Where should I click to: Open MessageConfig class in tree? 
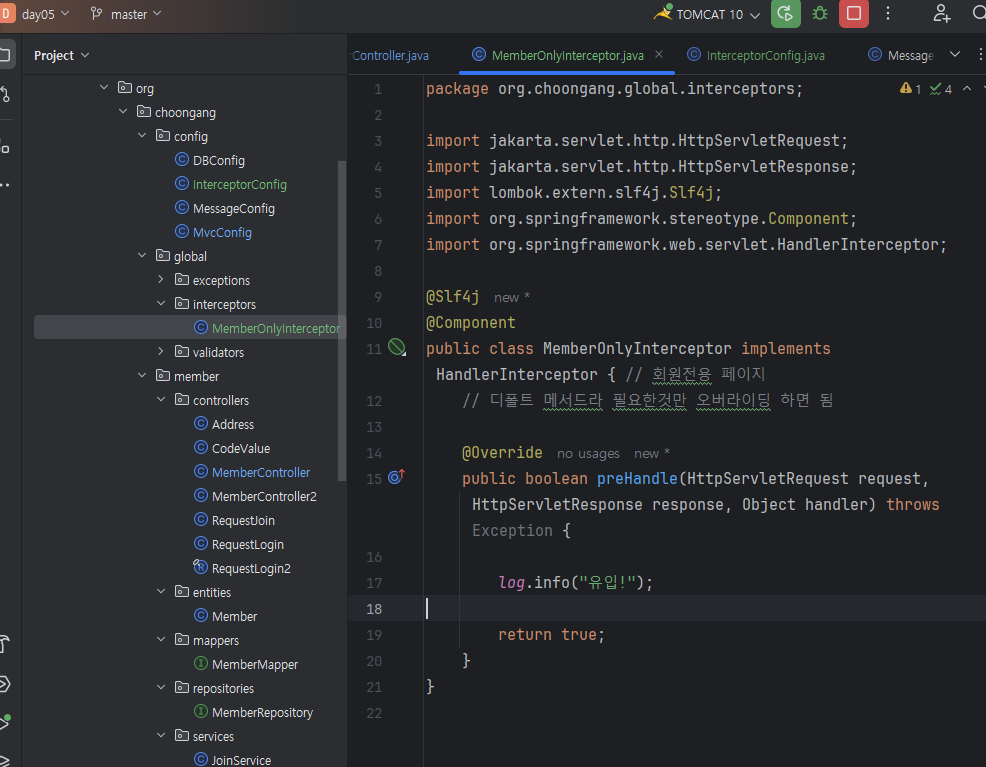[224, 208]
